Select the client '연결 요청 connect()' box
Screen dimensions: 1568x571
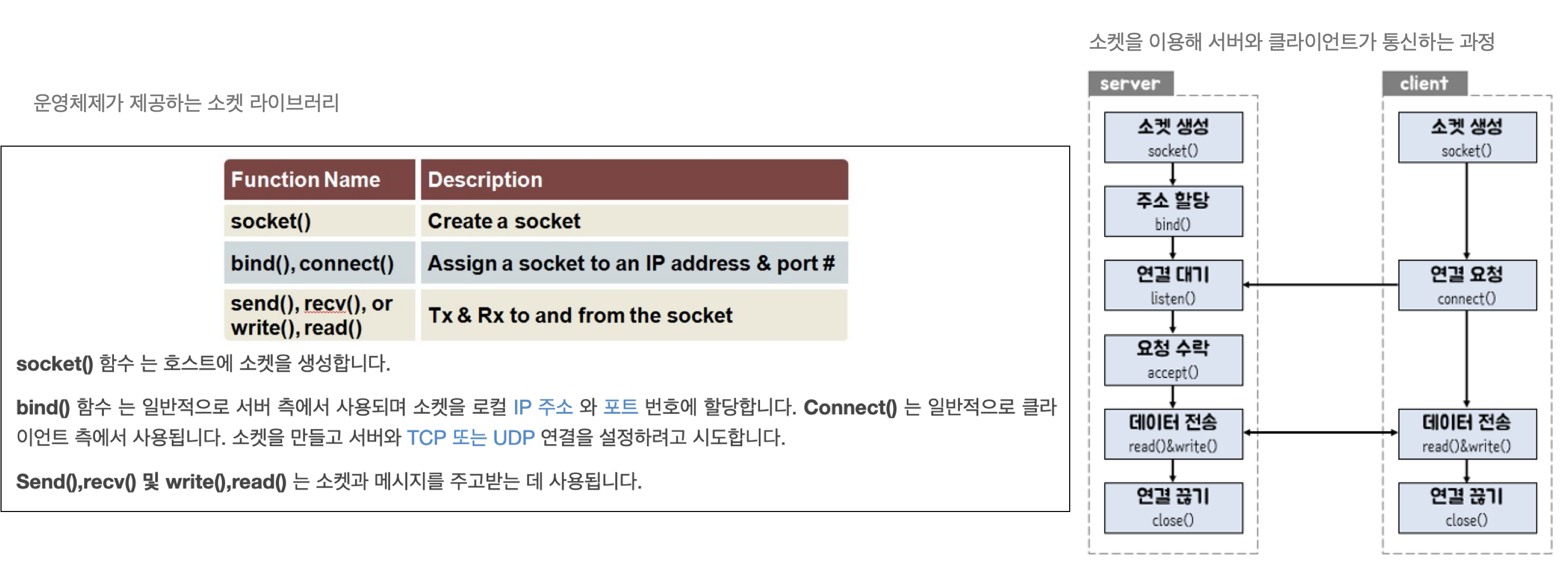click(1467, 285)
